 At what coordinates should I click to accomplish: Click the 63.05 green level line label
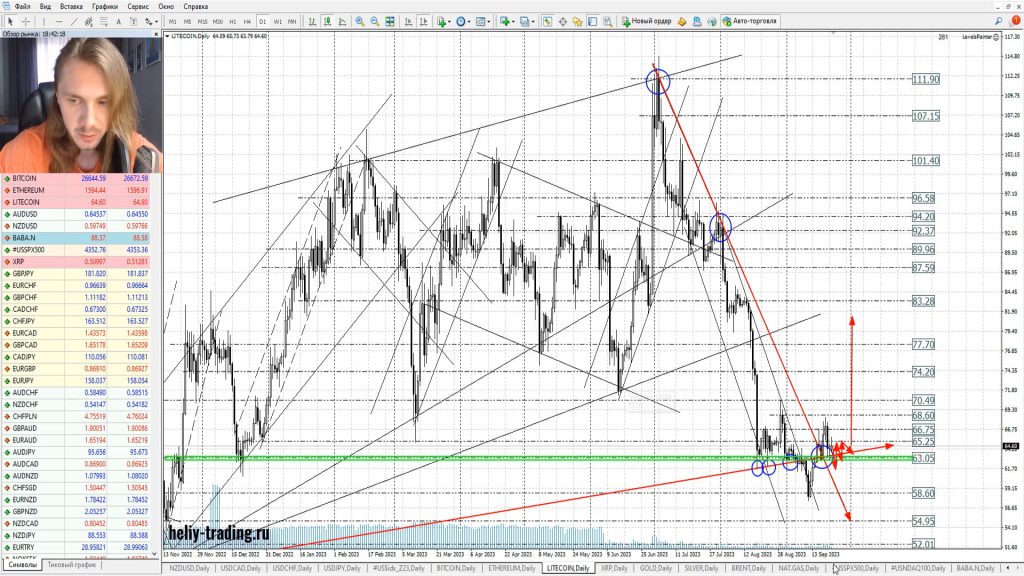[x=924, y=458]
